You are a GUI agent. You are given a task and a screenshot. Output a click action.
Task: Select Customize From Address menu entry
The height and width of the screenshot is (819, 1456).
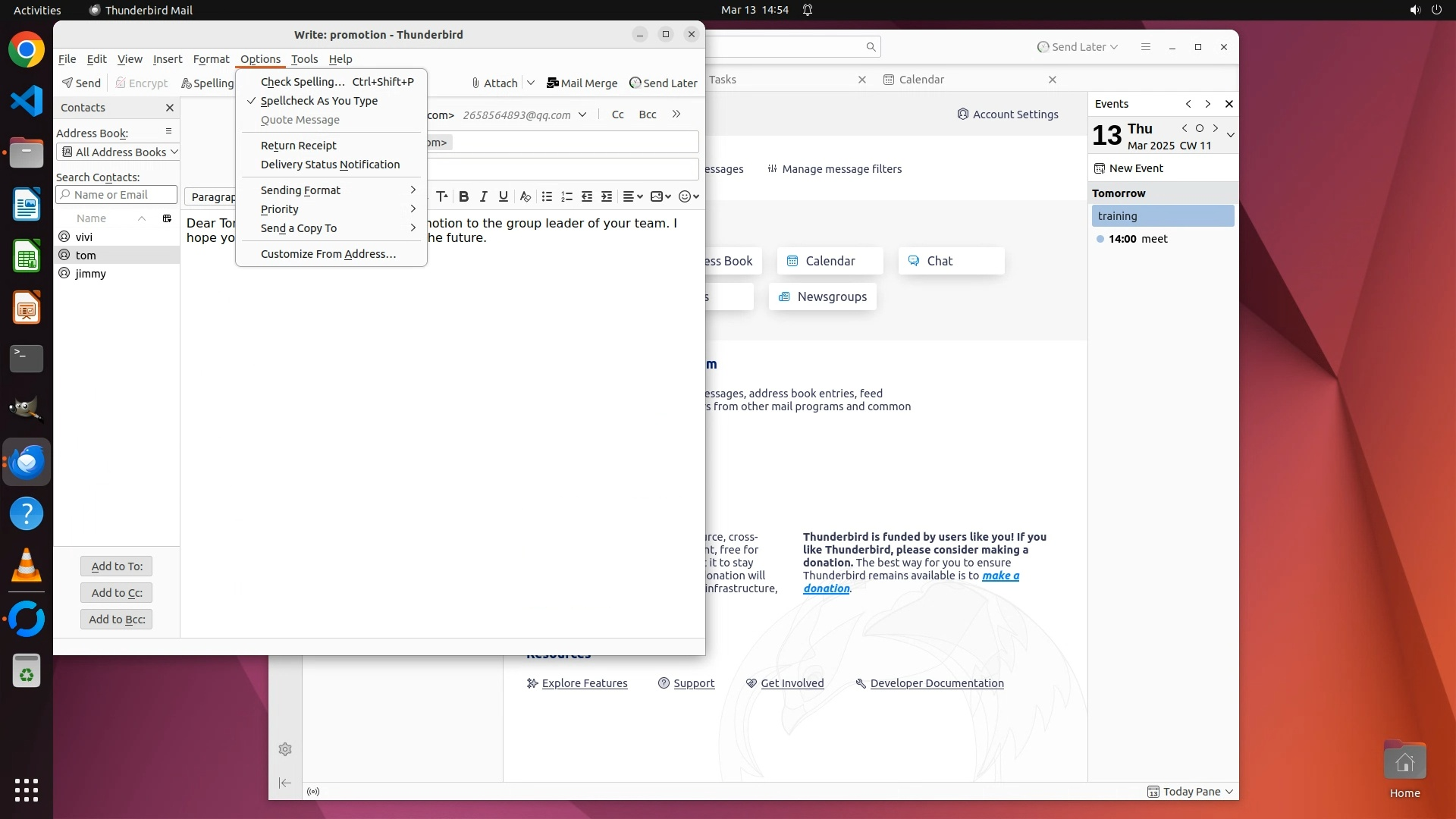pyautogui.click(x=328, y=254)
